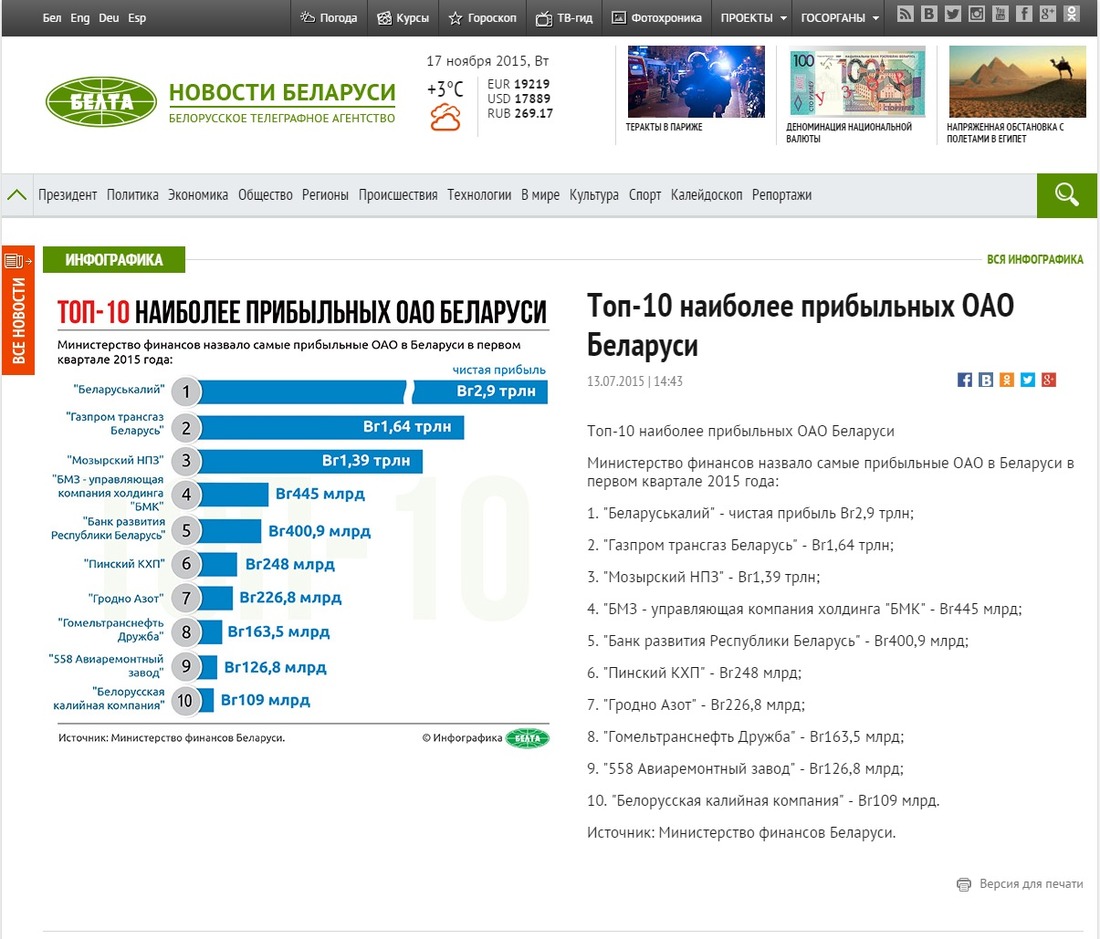
Task: Click the green search magnifier button
Action: pyautogui.click(x=1066, y=195)
